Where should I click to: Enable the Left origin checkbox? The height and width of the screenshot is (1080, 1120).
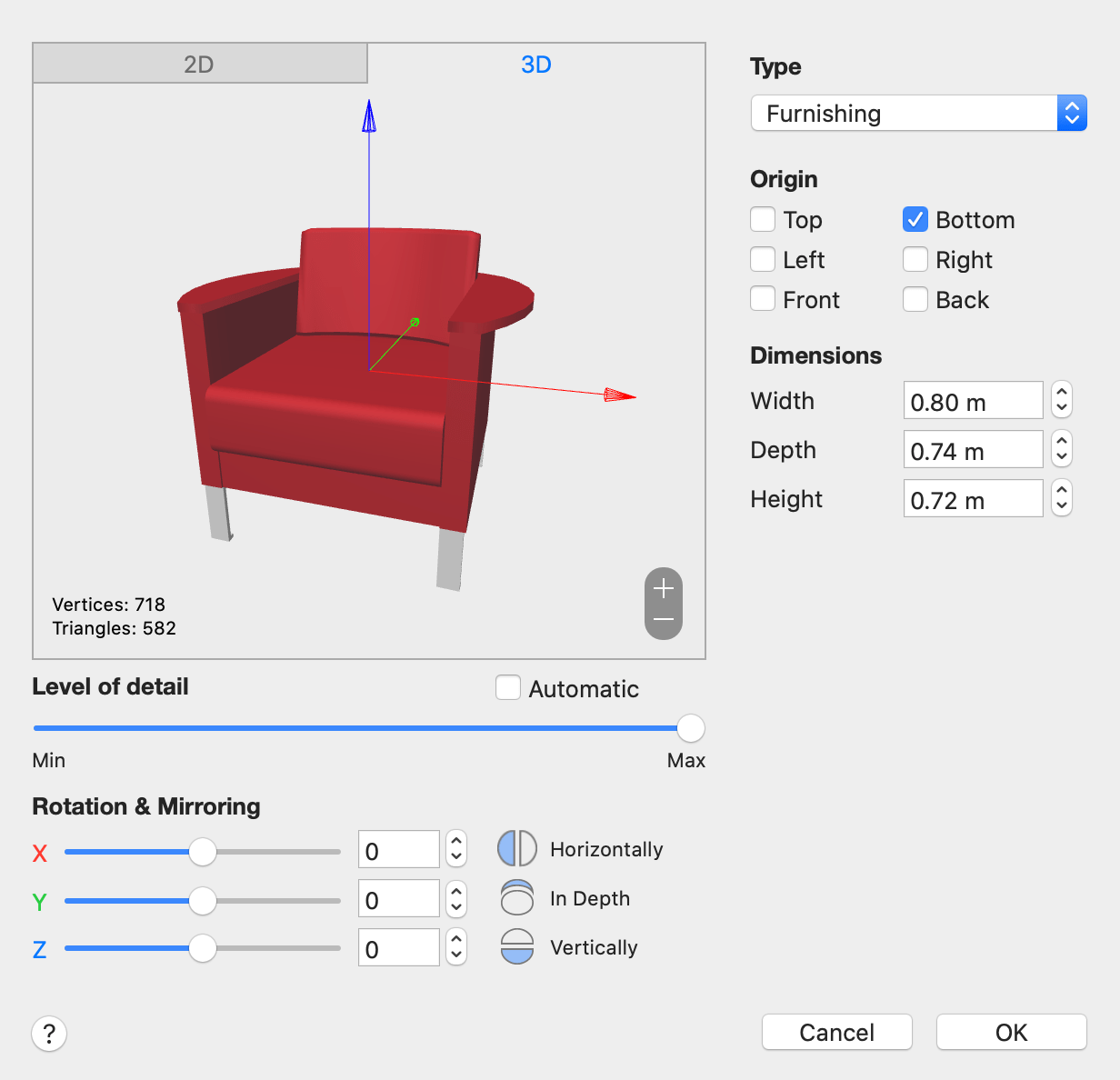click(763, 260)
